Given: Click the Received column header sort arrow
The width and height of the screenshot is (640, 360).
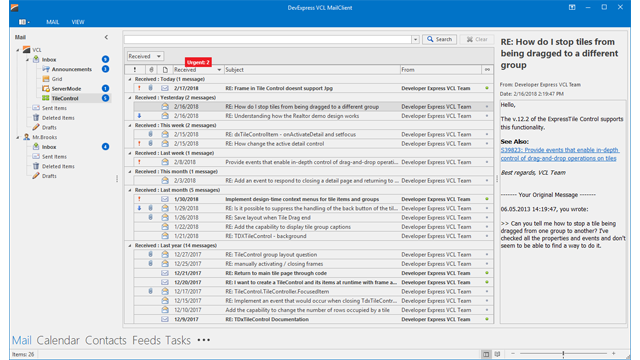Looking at the screenshot, I should pyautogui.click(x=219, y=70).
